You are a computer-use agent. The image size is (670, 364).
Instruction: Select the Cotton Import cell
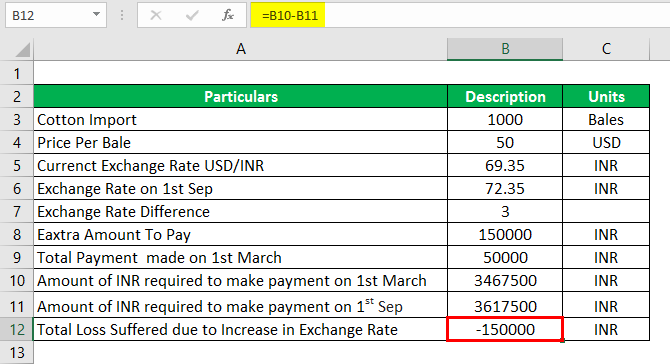point(241,120)
